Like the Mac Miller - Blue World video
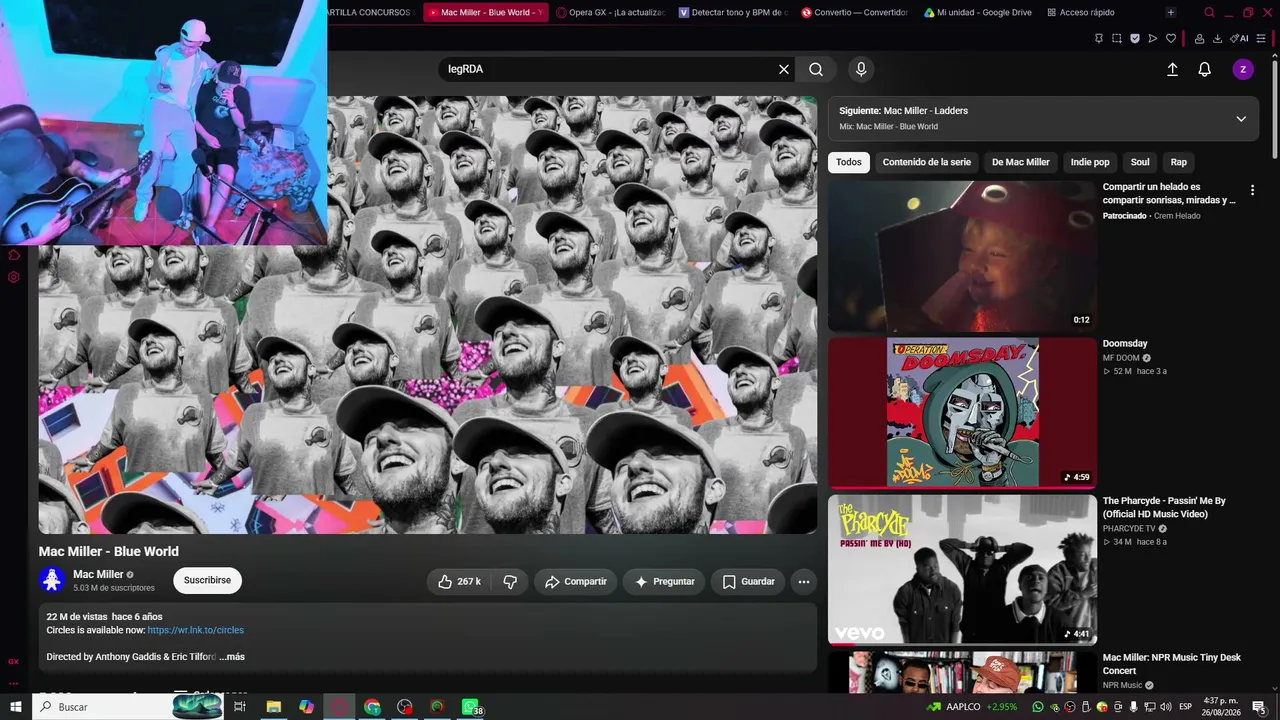Image resolution: width=1280 pixels, height=720 pixels. point(459,581)
